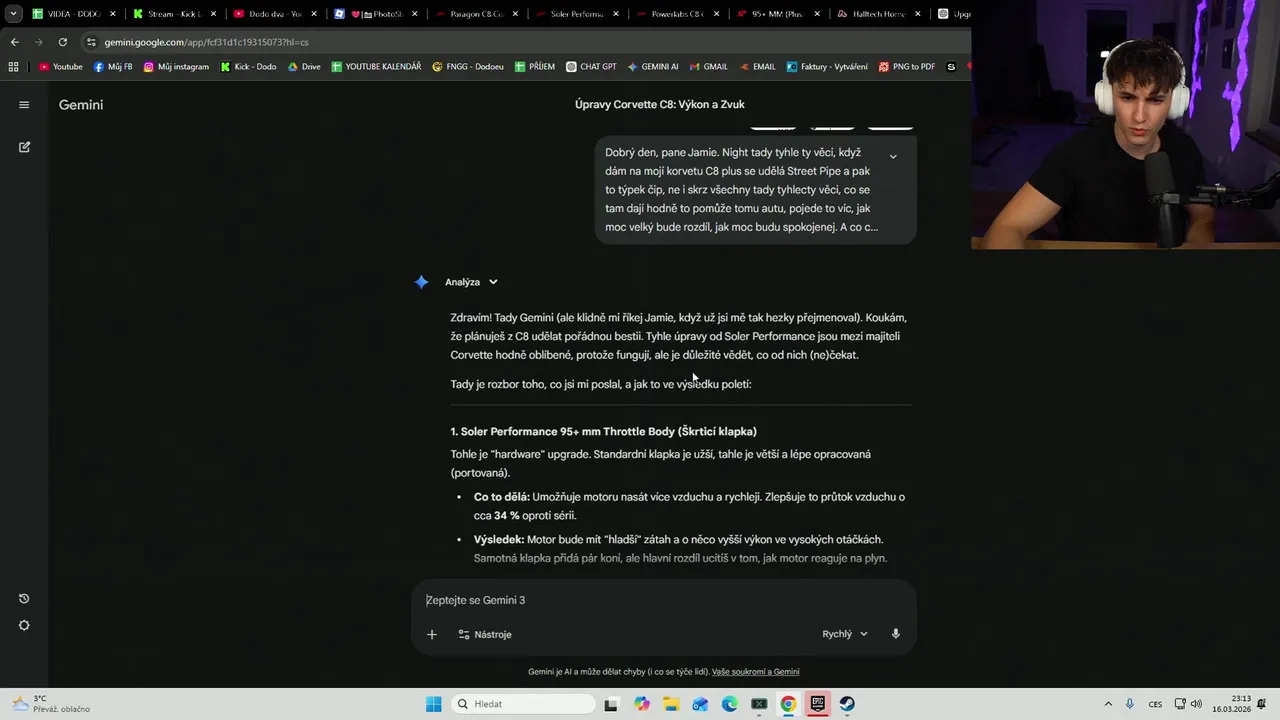Image resolution: width=1280 pixels, height=720 pixels.
Task: Switch to the VIDEA - DODO tab
Action: coord(73,14)
